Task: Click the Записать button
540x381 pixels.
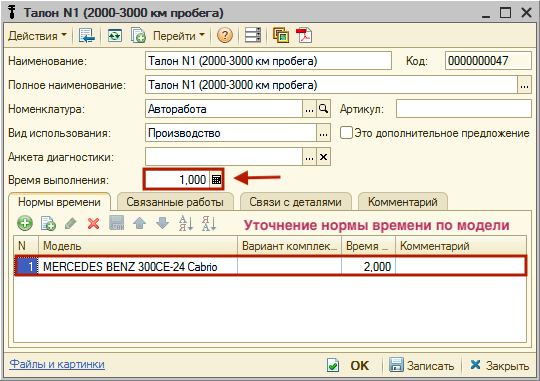Action: click(422, 365)
